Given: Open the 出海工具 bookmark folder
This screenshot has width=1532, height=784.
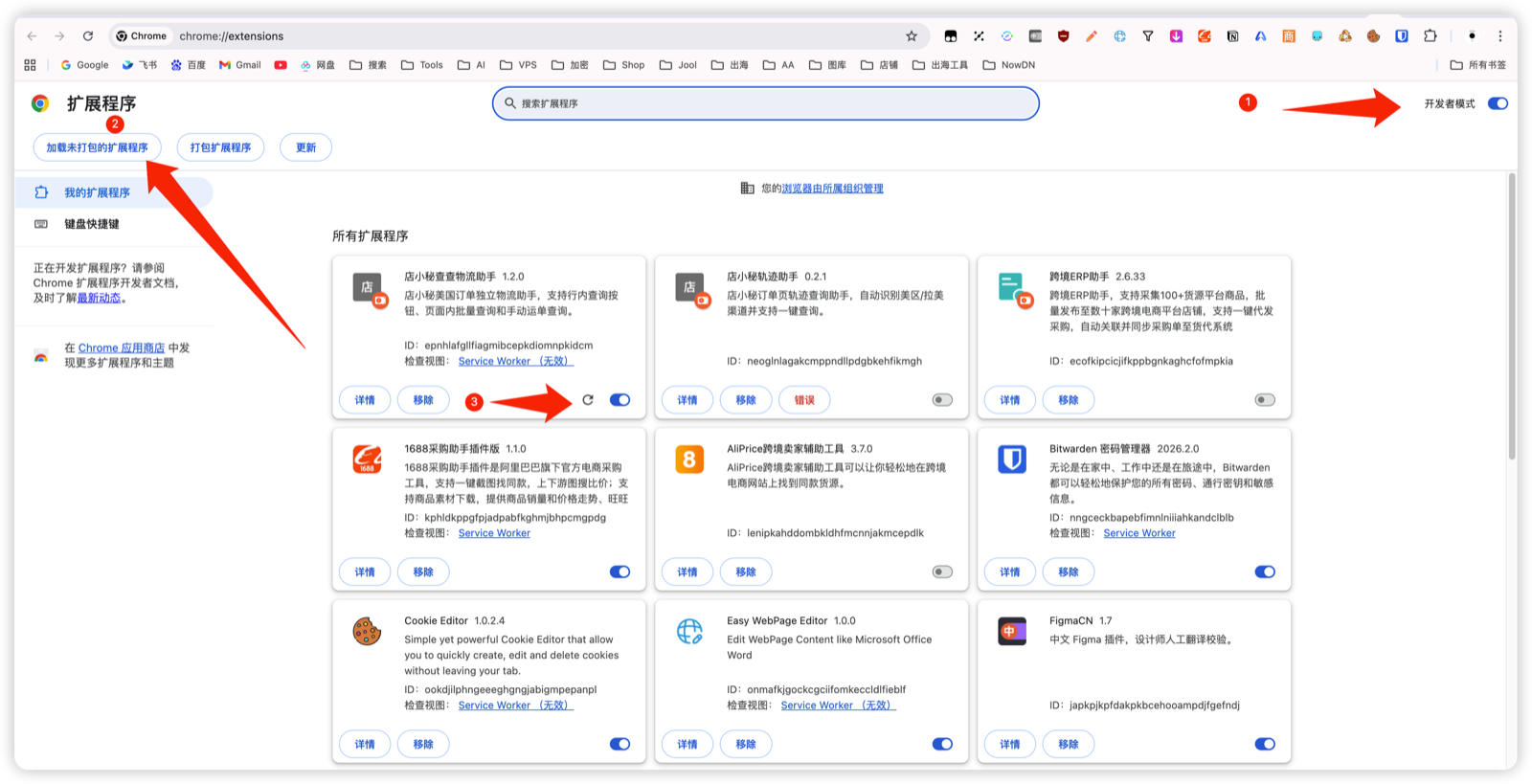Looking at the screenshot, I should [x=940, y=65].
